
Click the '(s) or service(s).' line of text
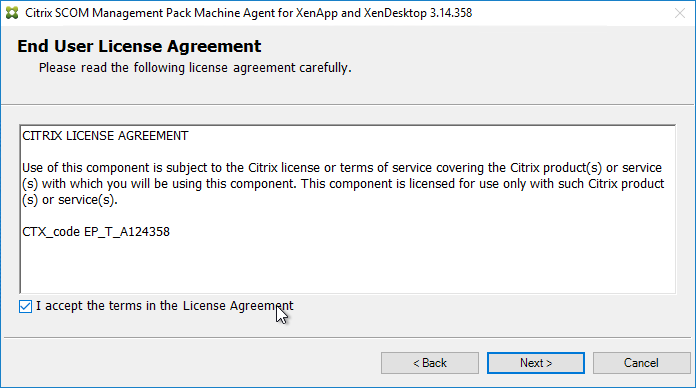(70, 200)
